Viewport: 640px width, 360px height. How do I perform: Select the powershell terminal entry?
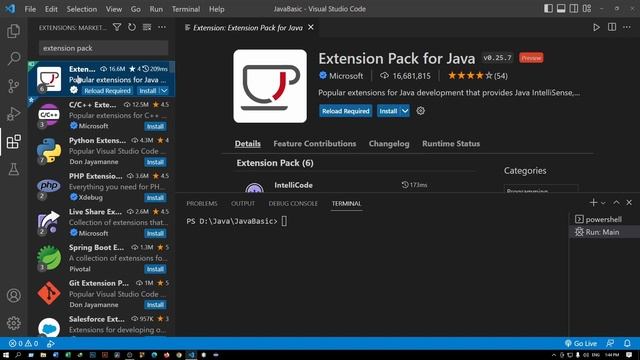coord(604,219)
